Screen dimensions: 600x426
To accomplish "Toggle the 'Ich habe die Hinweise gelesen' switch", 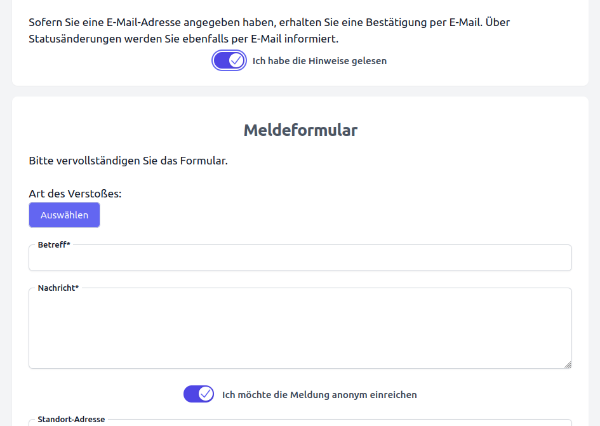I will [229, 60].
